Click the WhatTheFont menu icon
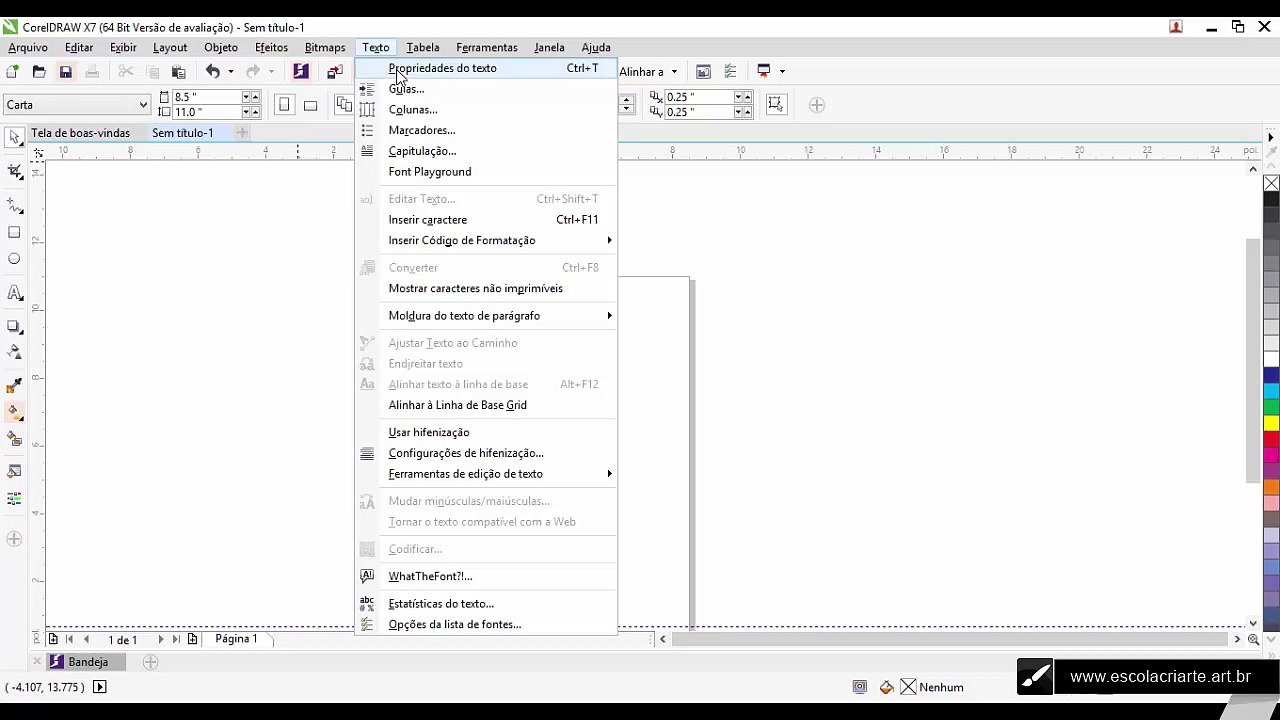 pos(367,576)
